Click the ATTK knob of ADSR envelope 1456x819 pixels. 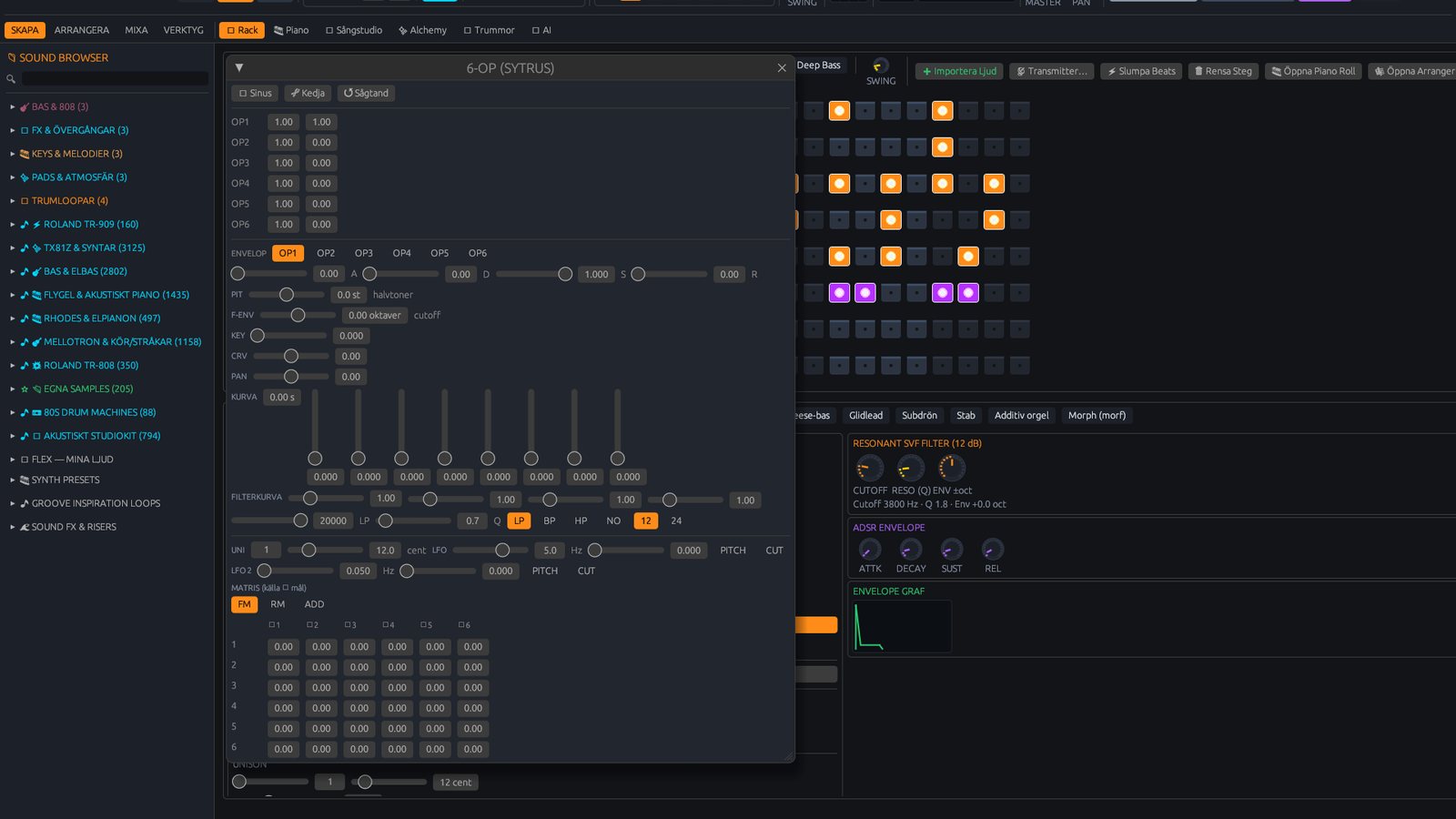[x=870, y=550]
